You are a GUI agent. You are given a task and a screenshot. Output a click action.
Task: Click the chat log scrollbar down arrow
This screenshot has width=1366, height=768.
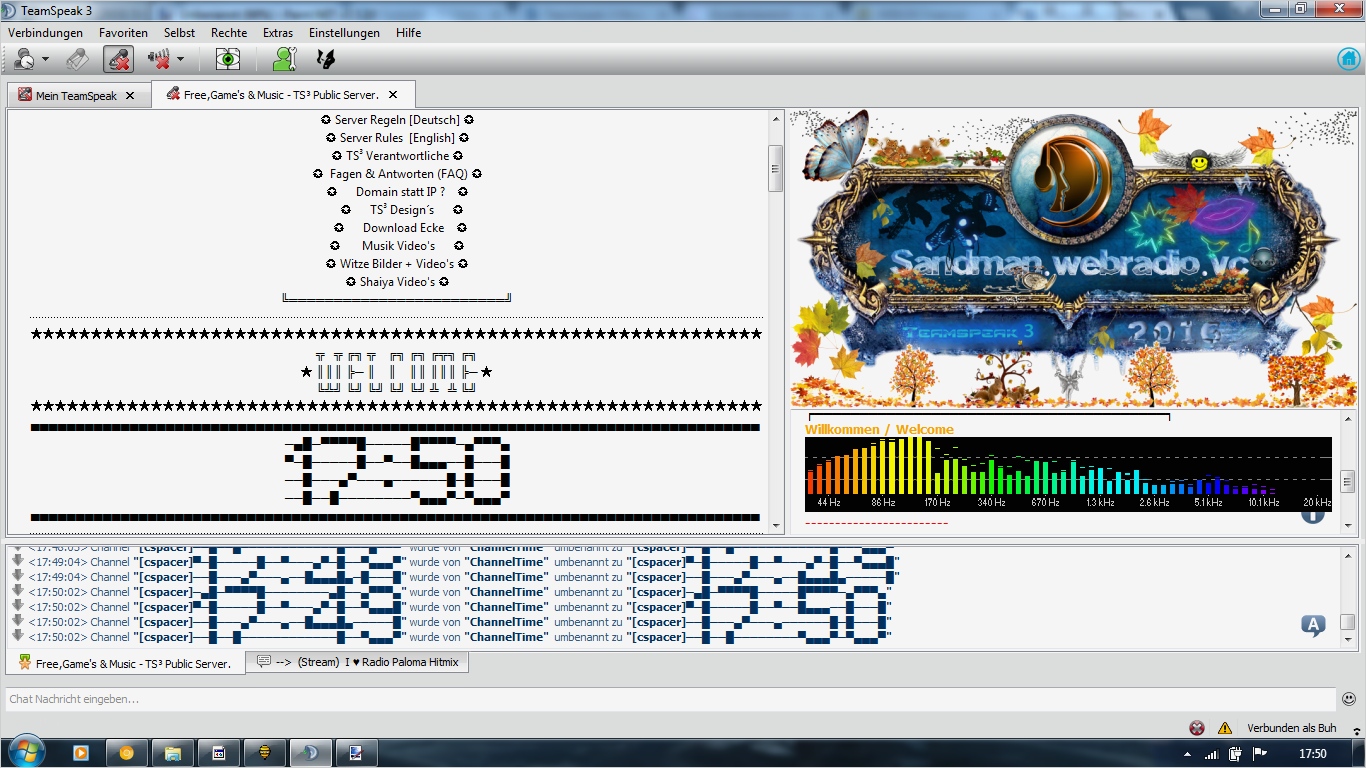click(1348, 639)
